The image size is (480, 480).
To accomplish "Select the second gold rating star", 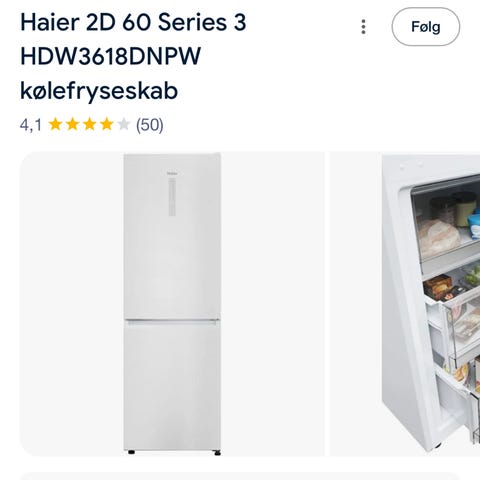I will [72, 124].
